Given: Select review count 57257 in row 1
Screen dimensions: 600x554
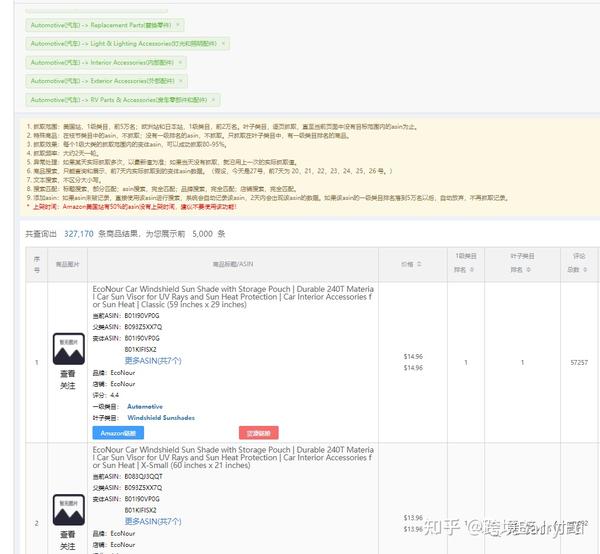Looking at the screenshot, I should click(579, 362).
